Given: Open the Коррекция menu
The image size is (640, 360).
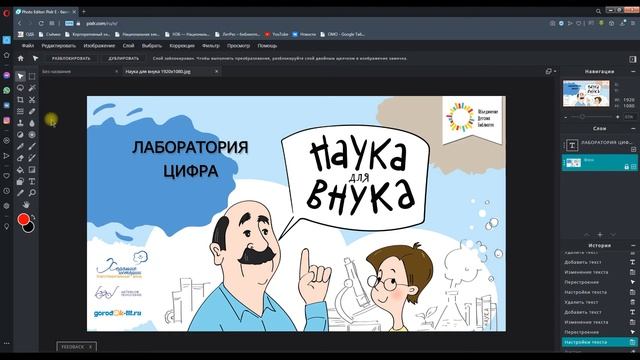Looking at the screenshot, I should pos(182,46).
